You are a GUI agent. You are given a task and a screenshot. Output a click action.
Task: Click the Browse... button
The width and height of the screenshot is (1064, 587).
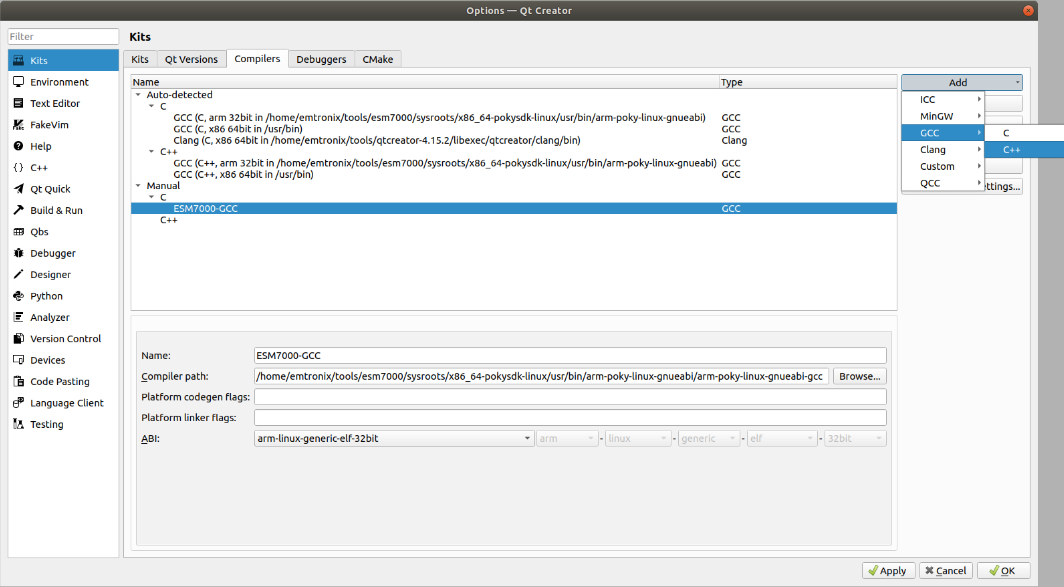[x=859, y=376]
